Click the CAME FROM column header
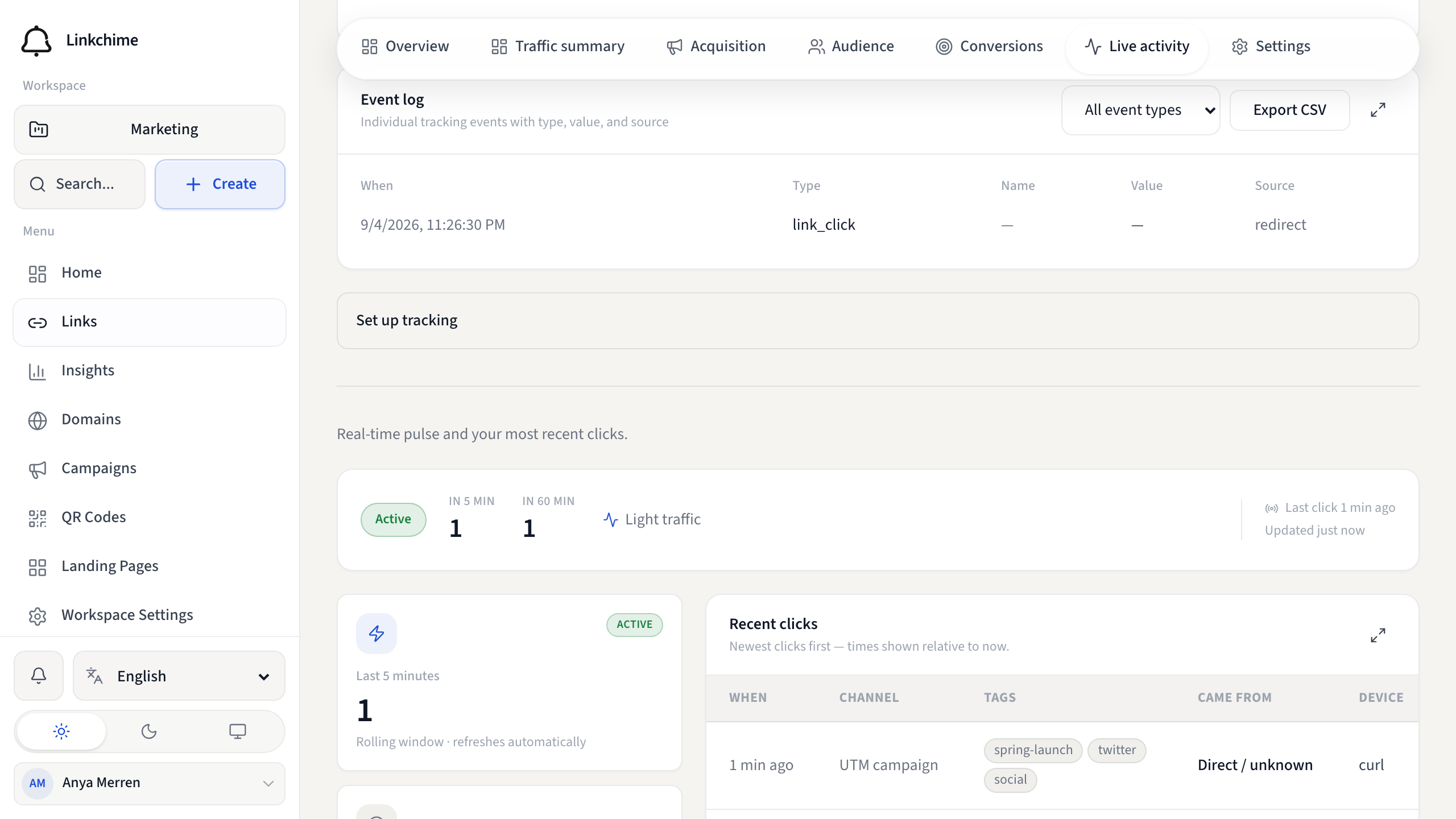 (x=1234, y=698)
